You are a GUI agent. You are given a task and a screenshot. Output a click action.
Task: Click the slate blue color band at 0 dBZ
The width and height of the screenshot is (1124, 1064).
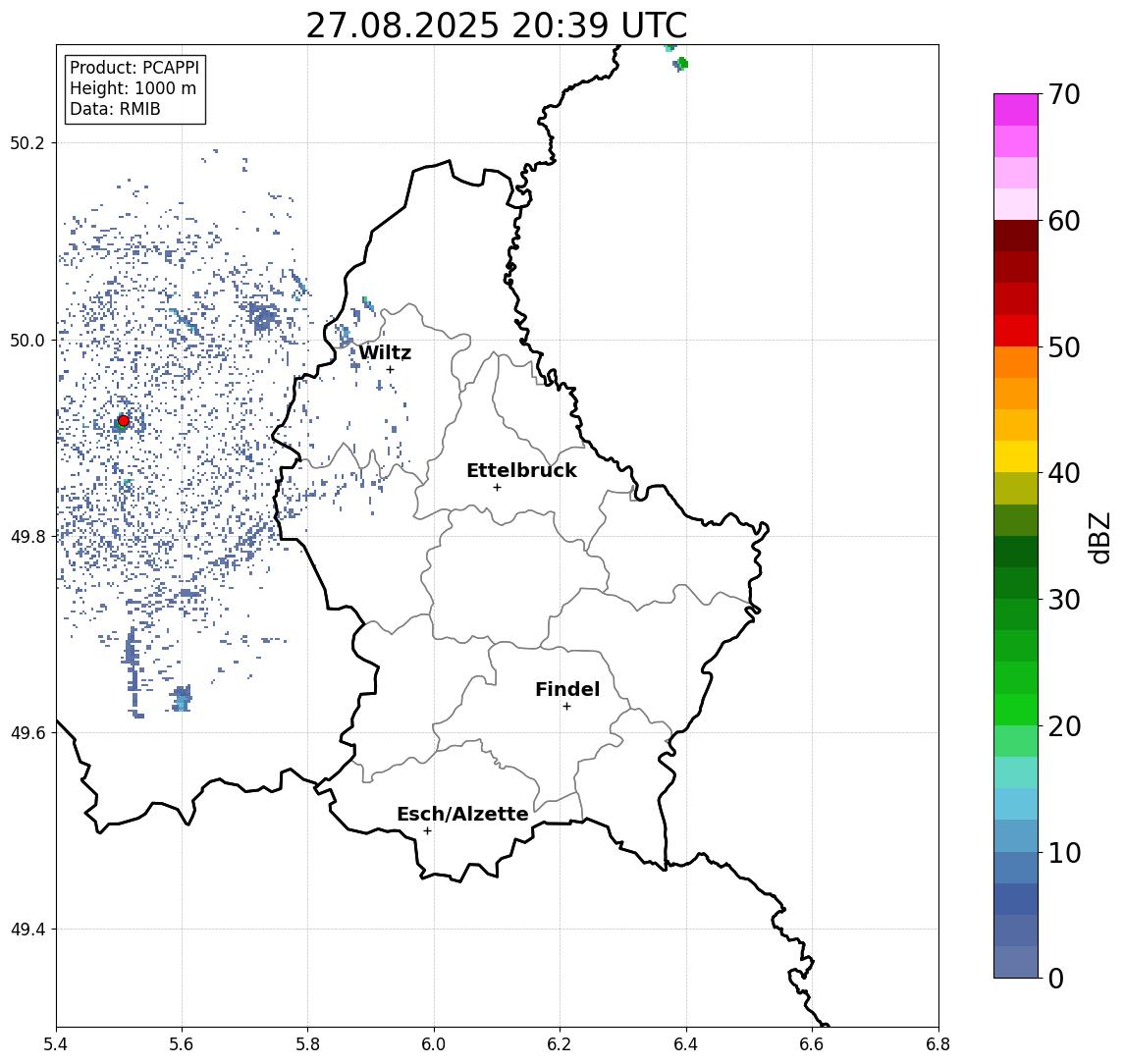(1016, 962)
